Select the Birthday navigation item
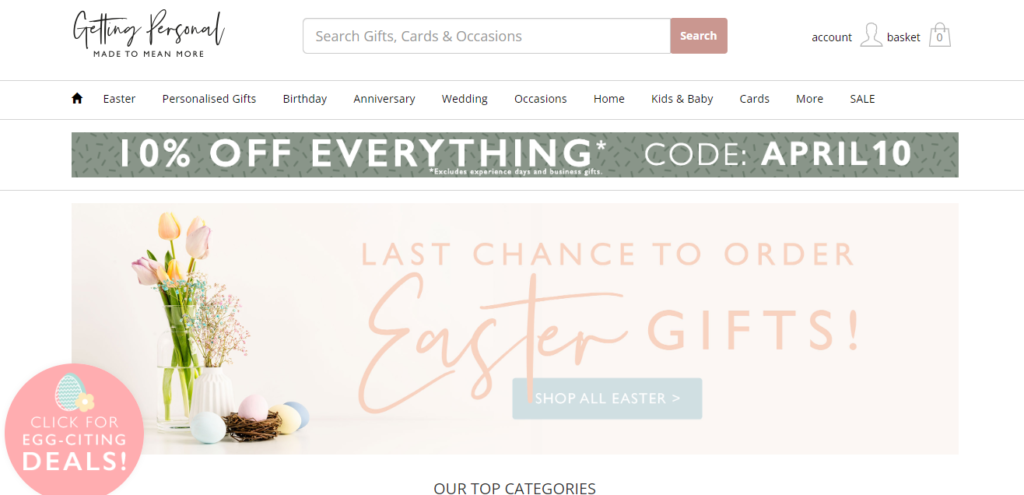This screenshot has height=495, width=1024. [x=305, y=99]
